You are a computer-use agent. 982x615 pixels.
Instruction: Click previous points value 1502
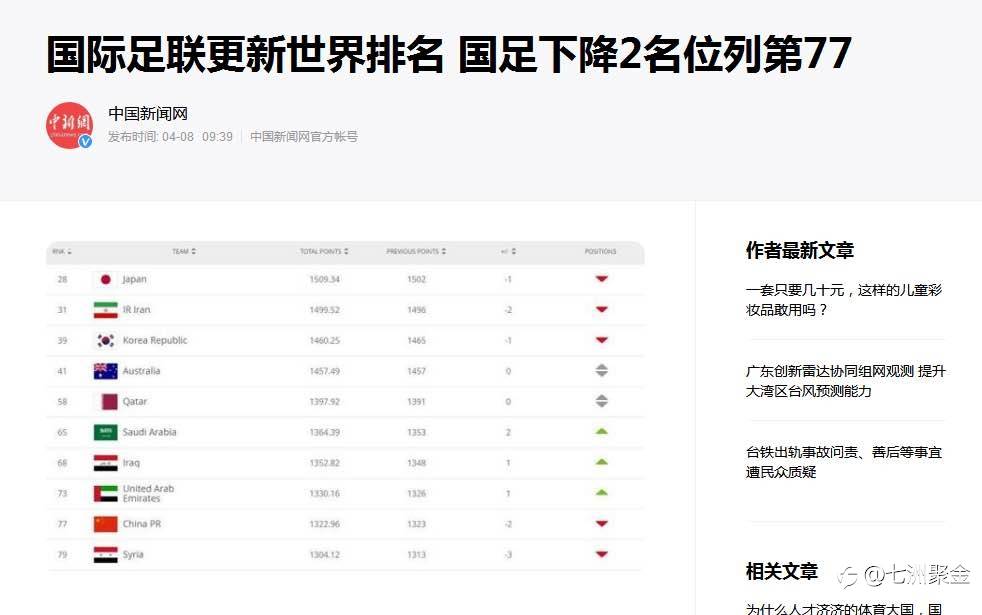click(x=416, y=279)
